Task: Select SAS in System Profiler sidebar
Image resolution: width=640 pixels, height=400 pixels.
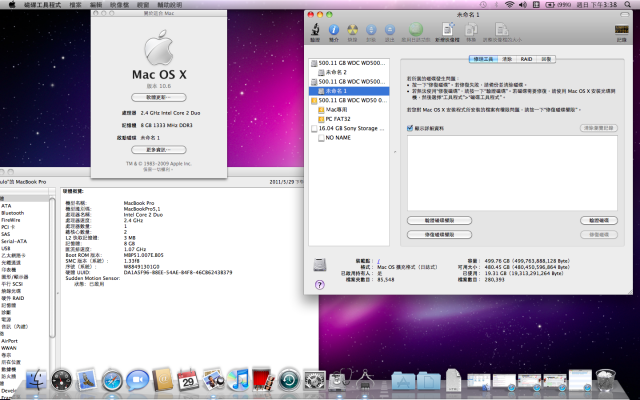Action: 6,234
